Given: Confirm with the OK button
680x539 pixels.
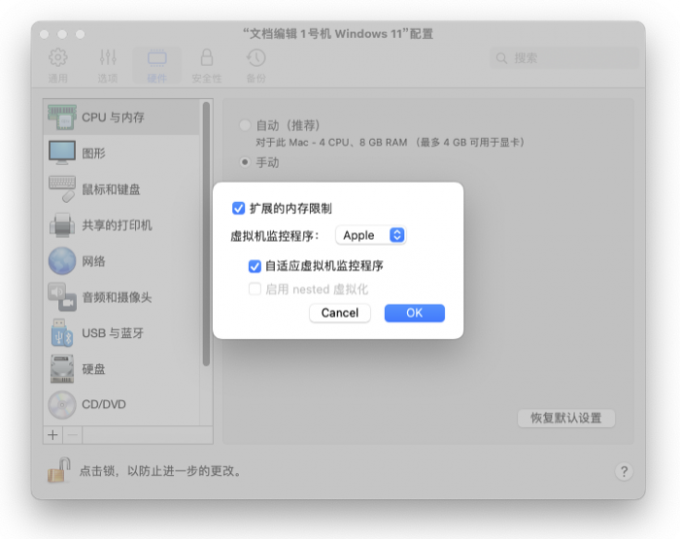Looking at the screenshot, I should click(x=415, y=313).
